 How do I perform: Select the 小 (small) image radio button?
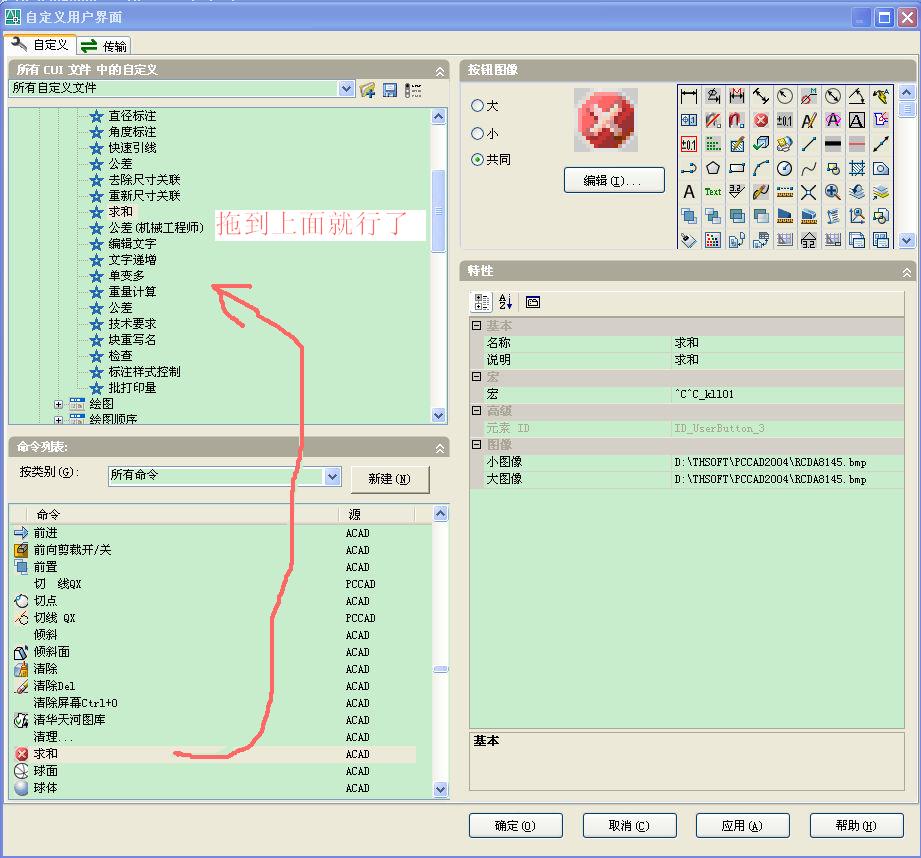pyautogui.click(x=478, y=133)
